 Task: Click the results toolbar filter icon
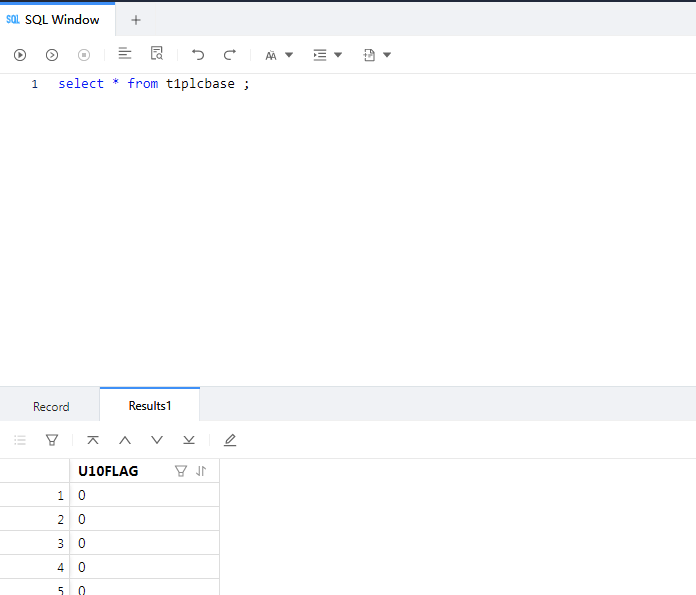point(52,440)
